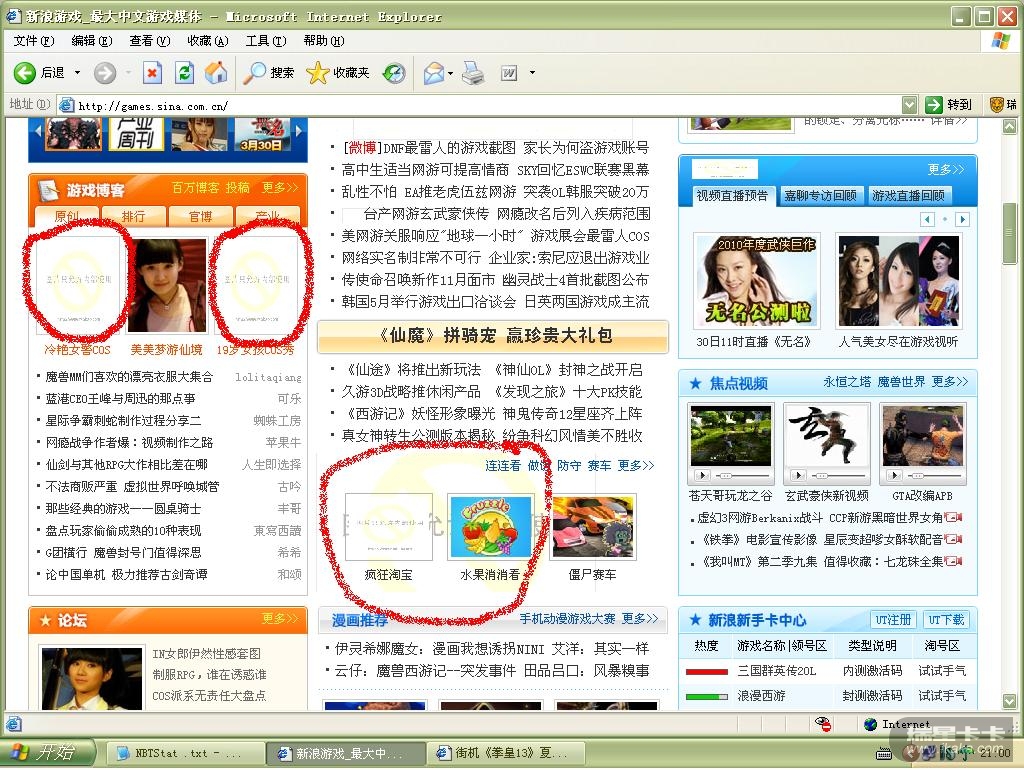Select the 排行 tab in 游戏博客
1024x770 pixels.
click(133, 216)
